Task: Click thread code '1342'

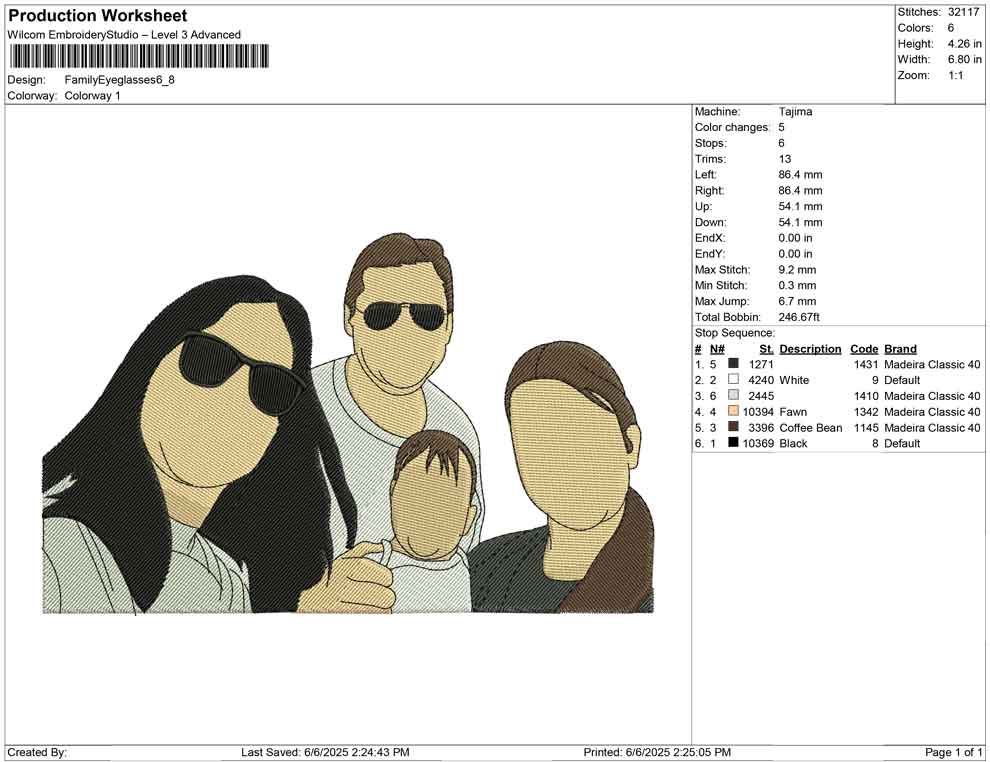Action: tap(866, 412)
